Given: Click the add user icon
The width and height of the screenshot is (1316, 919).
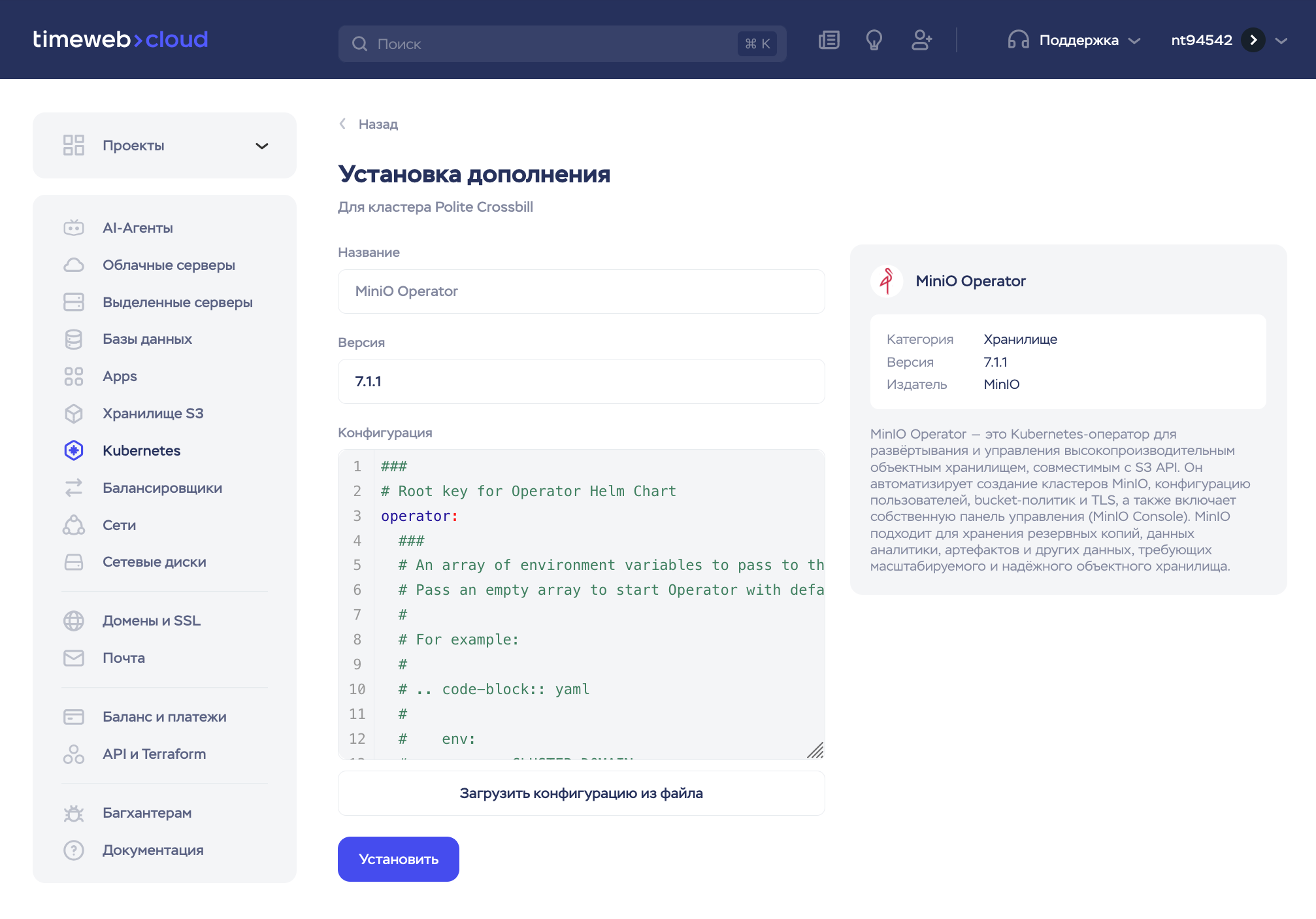Looking at the screenshot, I should pos(921,40).
